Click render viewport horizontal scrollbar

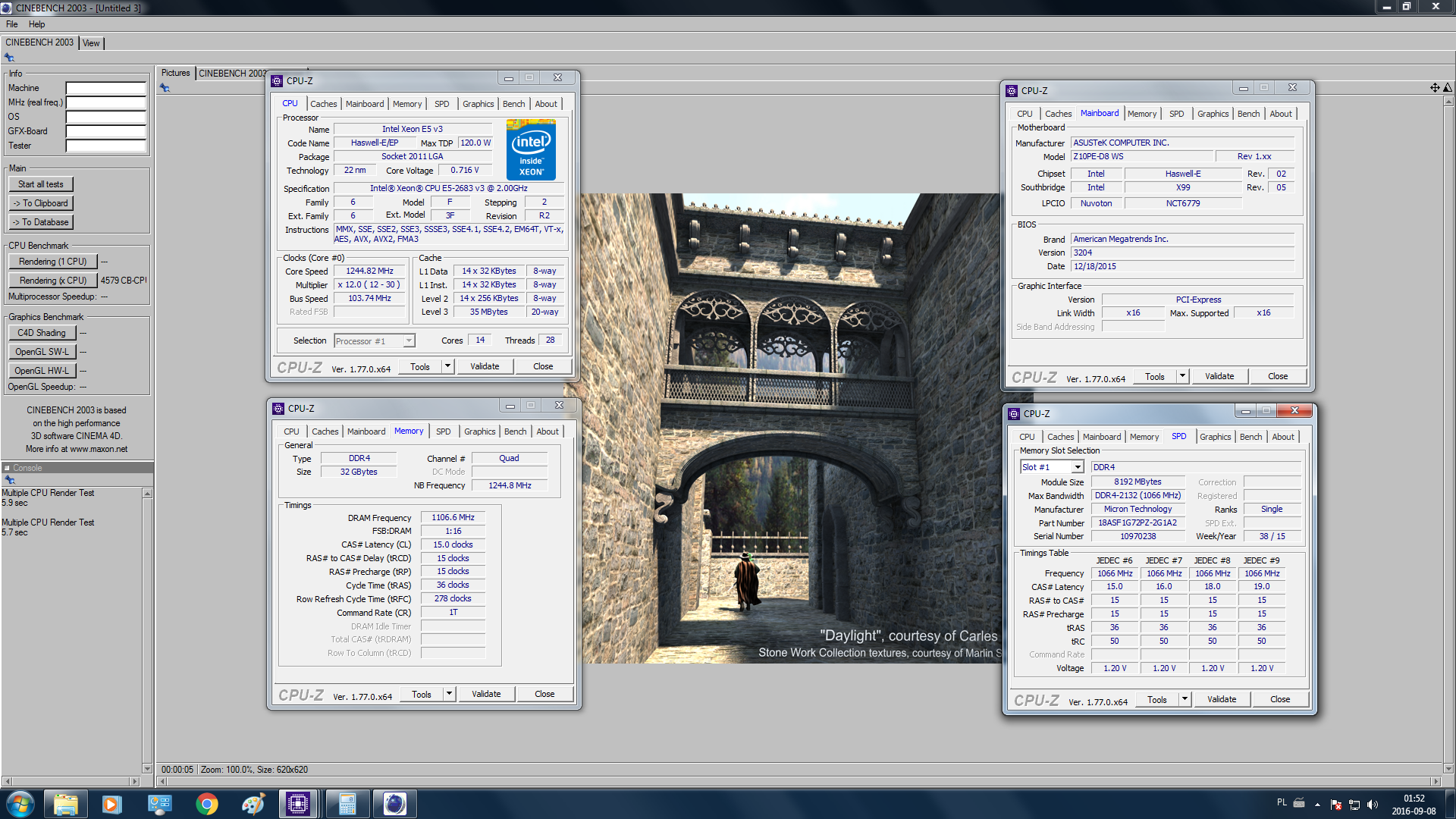[799, 781]
